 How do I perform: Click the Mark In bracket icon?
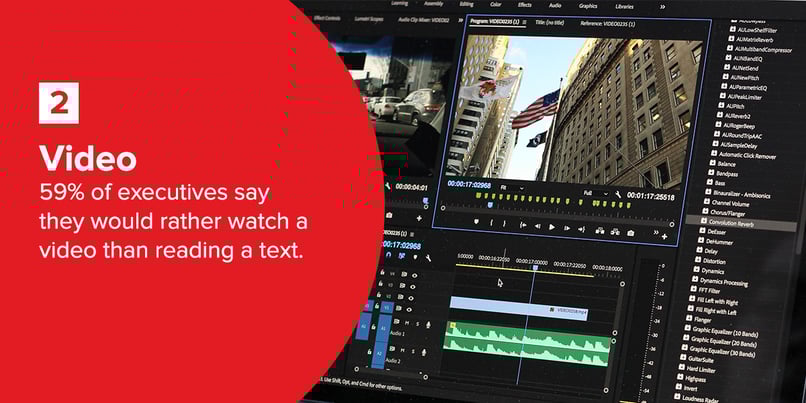point(491,223)
